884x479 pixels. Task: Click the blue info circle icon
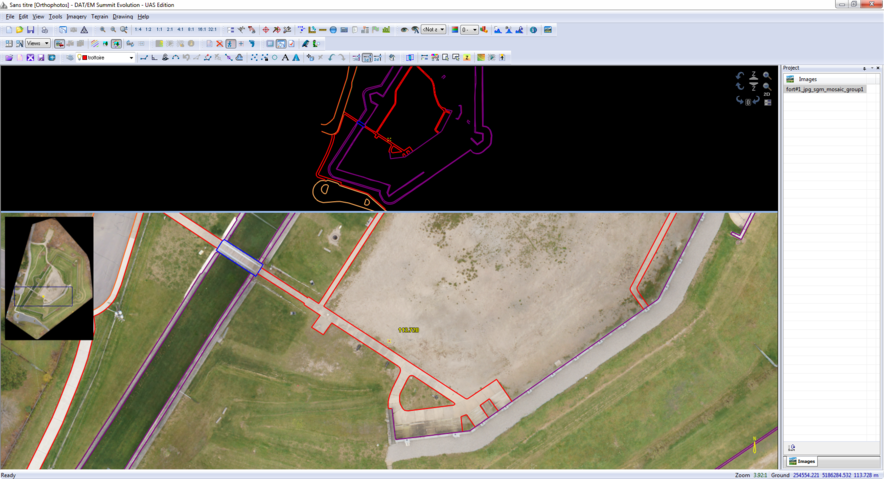tap(533, 30)
